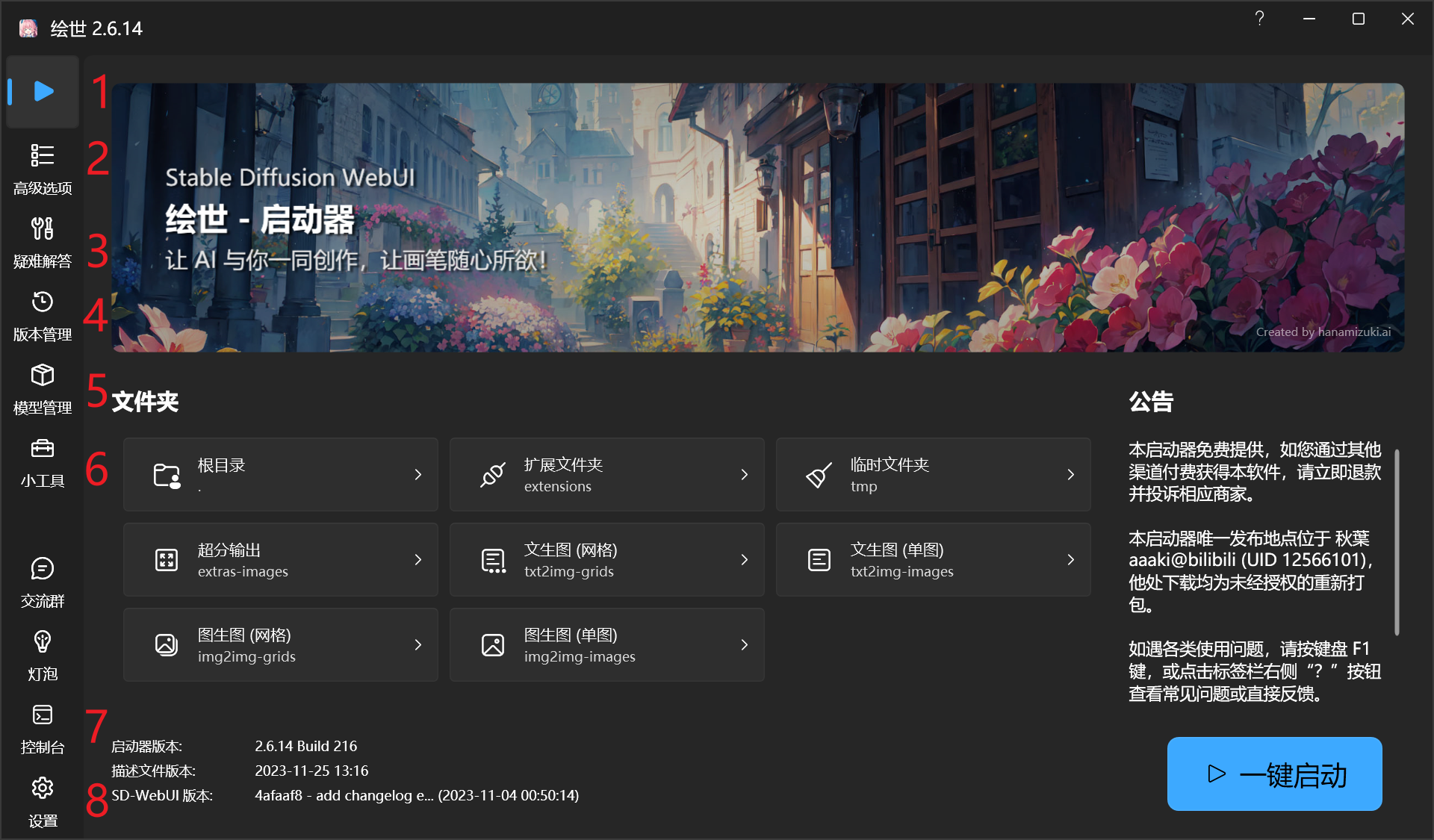Click the 超分输出 upscale icon
Screen dimensions: 1434x840
click(x=167, y=560)
